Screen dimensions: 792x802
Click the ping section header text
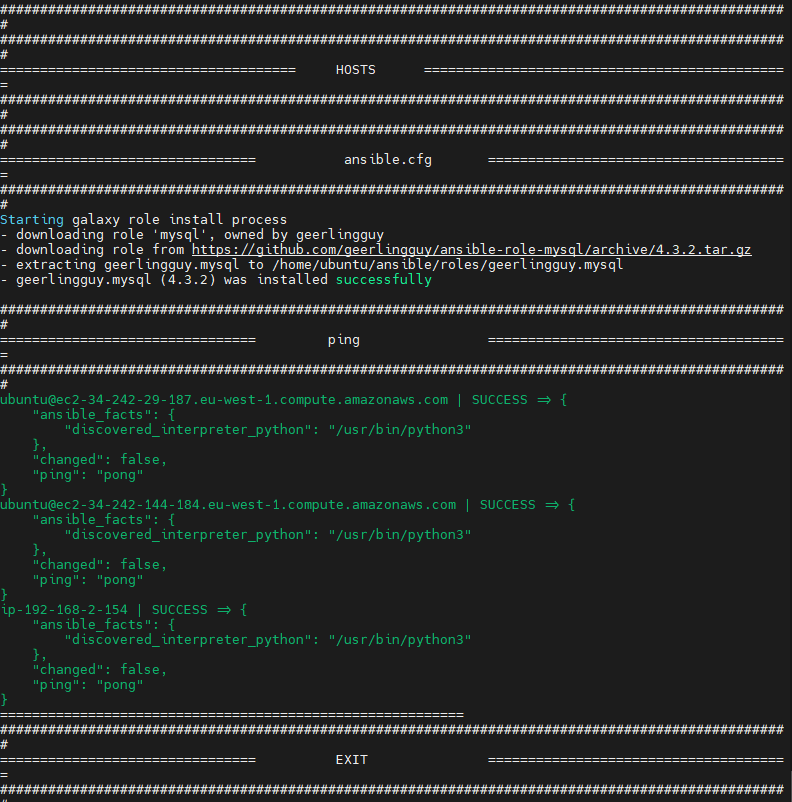(x=343, y=340)
